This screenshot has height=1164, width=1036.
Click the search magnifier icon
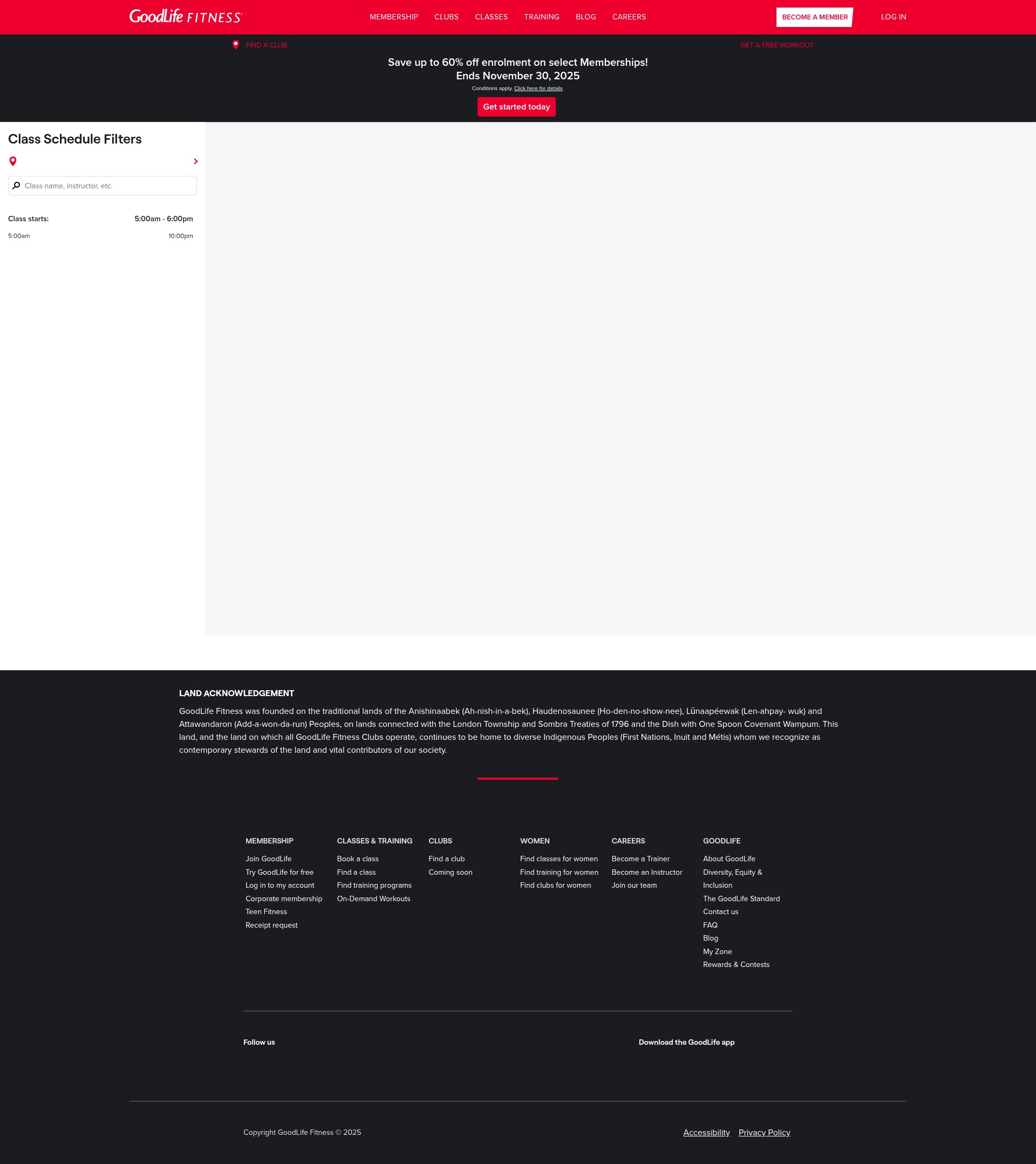coord(17,186)
